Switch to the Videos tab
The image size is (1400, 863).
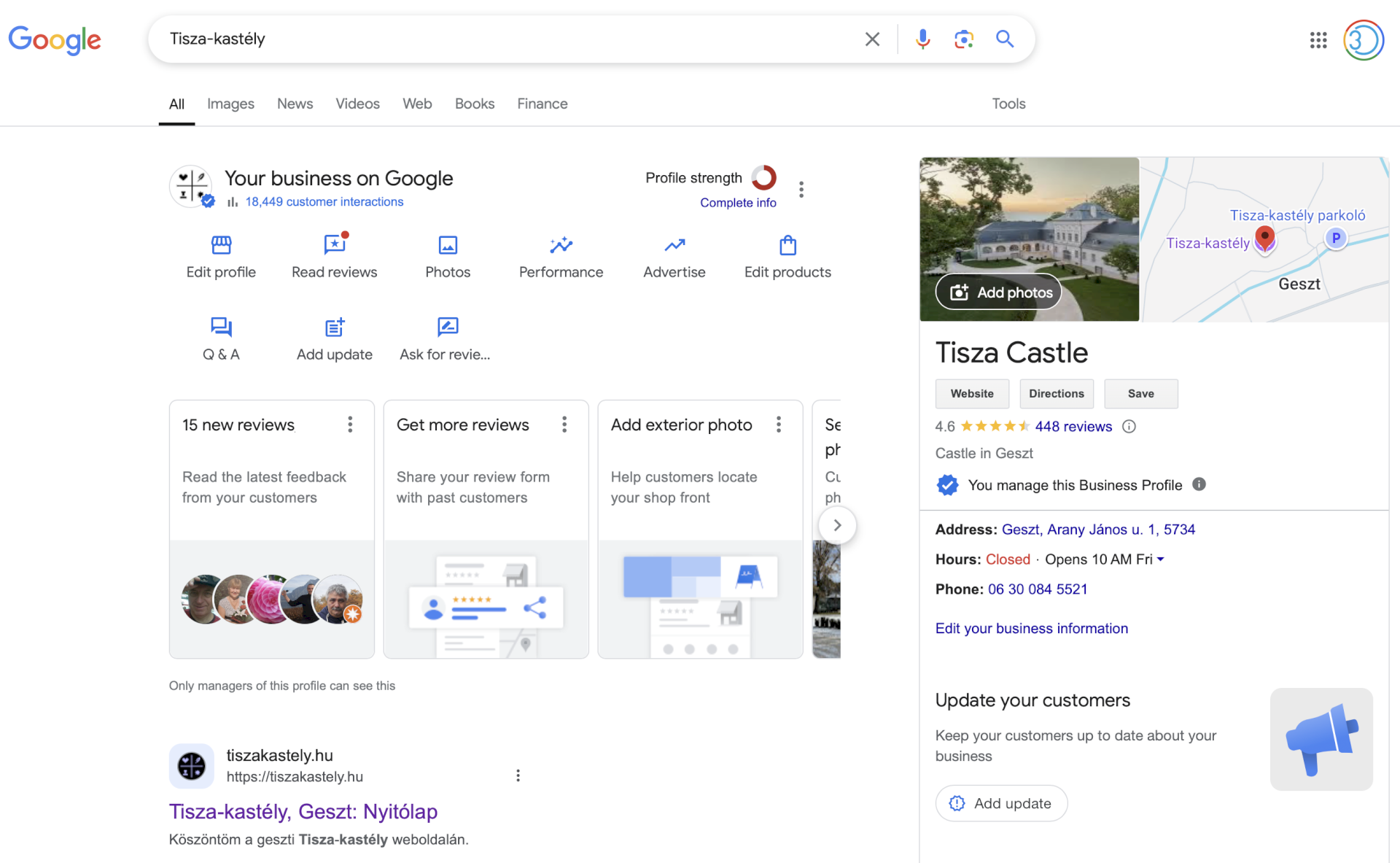pyautogui.click(x=357, y=104)
